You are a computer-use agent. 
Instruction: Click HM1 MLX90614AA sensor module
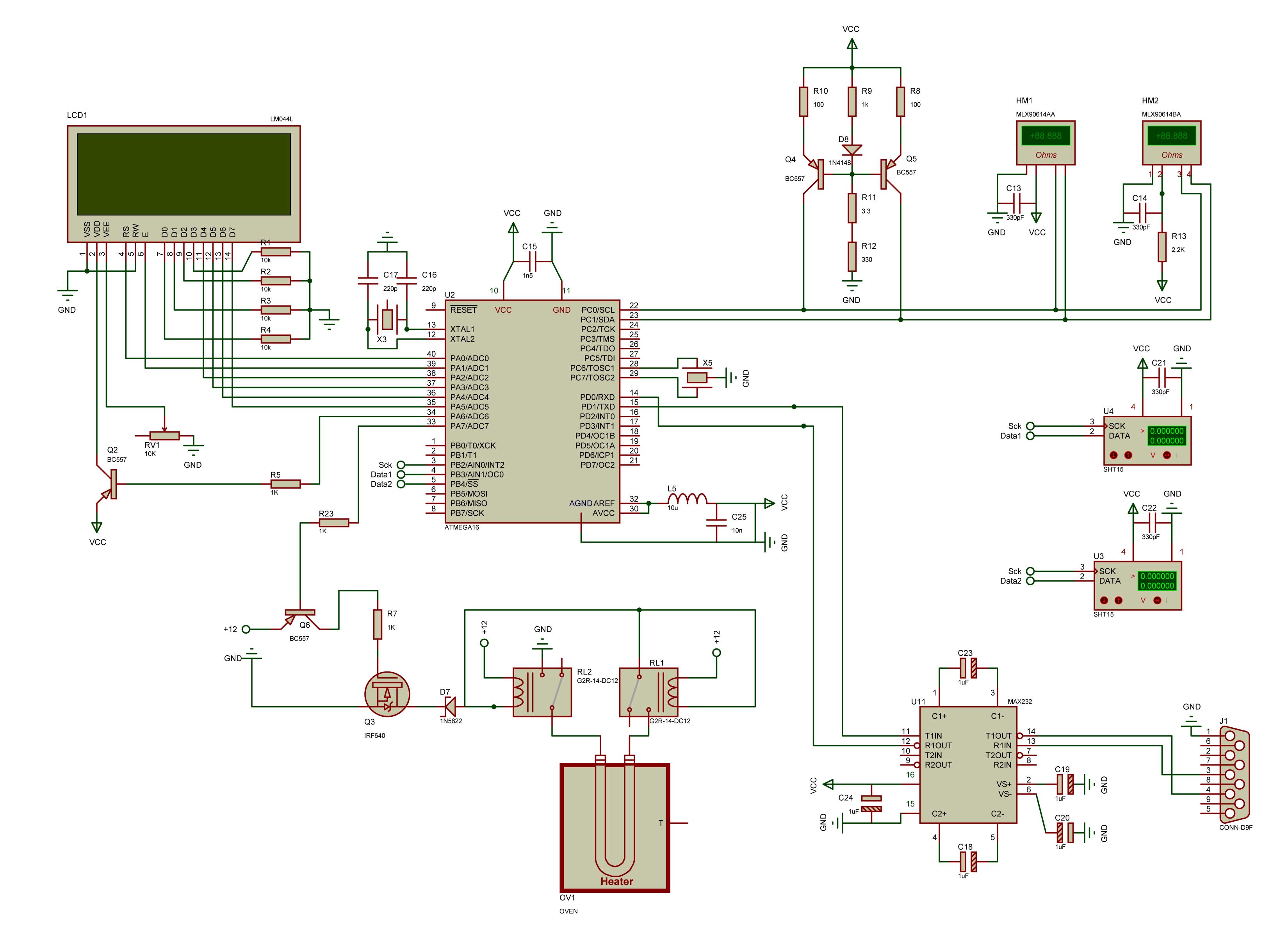[1046, 142]
